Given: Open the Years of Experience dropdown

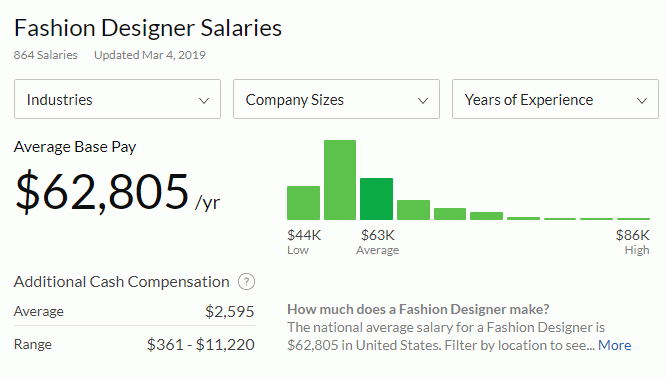Looking at the screenshot, I should point(556,99).
